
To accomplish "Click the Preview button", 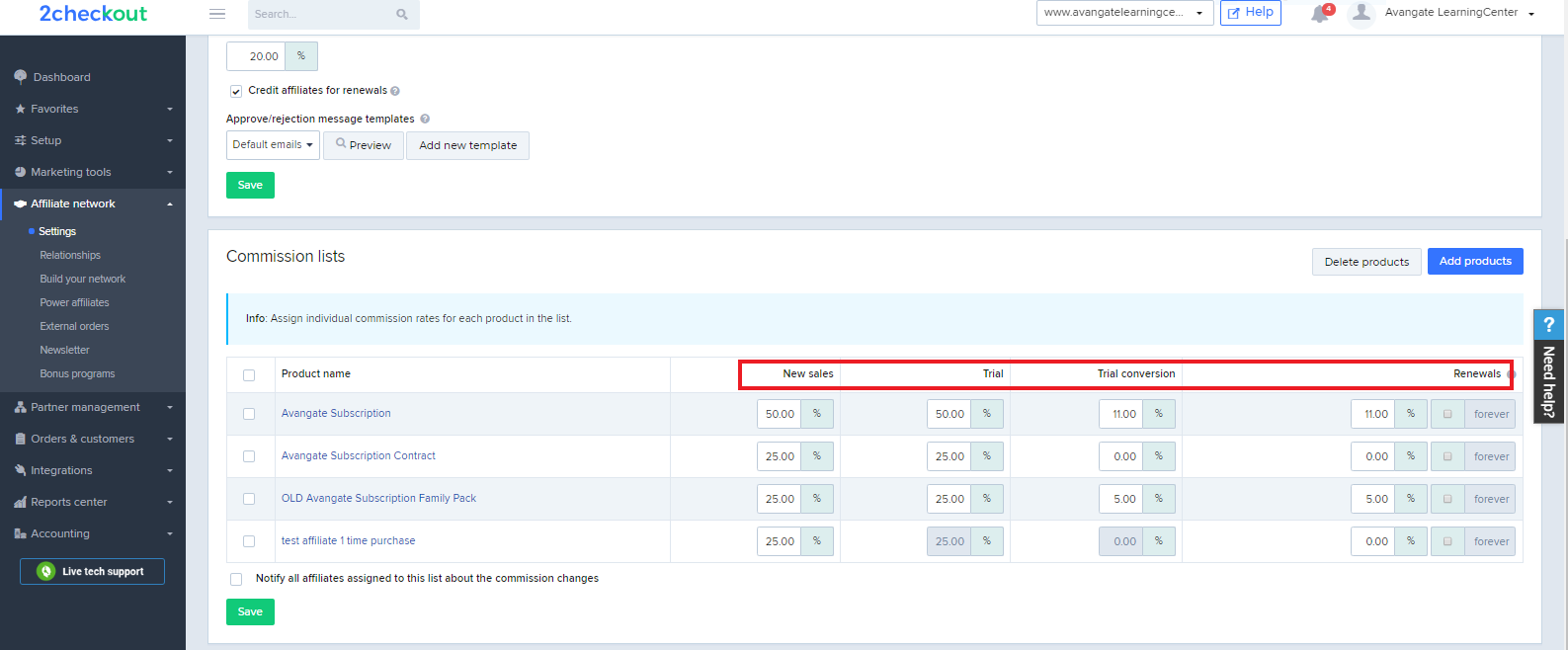I will pyautogui.click(x=363, y=145).
